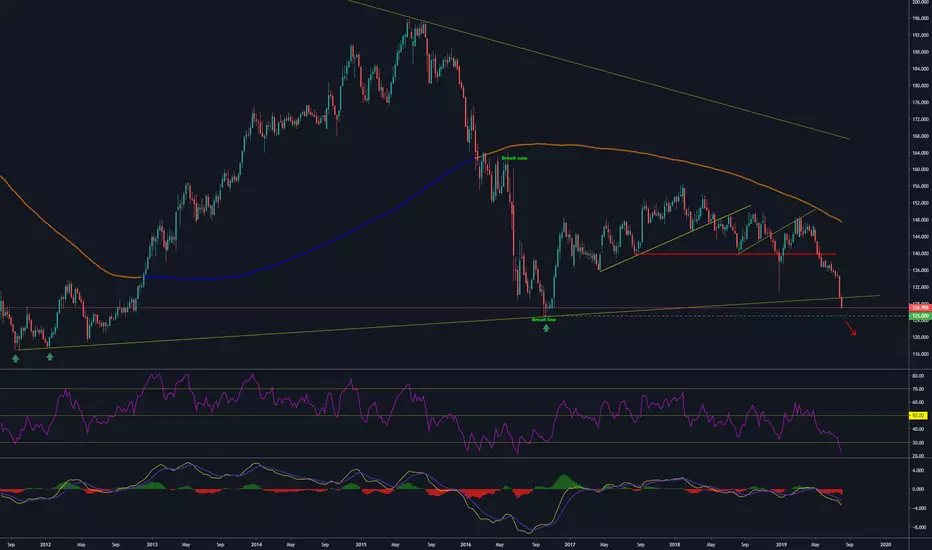Click the 2019 label on the time axis
The height and width of the screenshot is (550, 932).
tap(781, 544)
